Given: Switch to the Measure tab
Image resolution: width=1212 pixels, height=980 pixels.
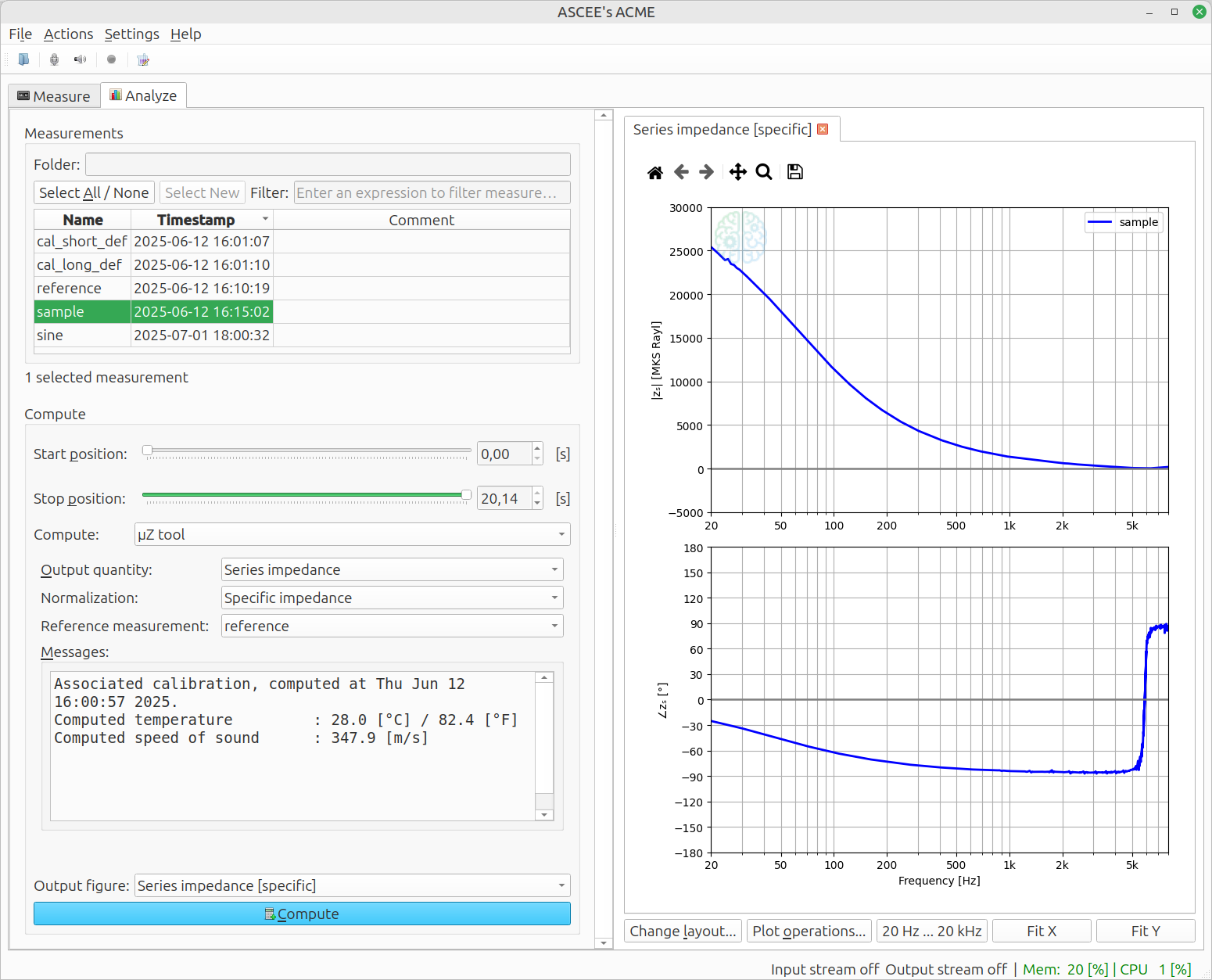Looking at the screenshot, I should 54,96.
